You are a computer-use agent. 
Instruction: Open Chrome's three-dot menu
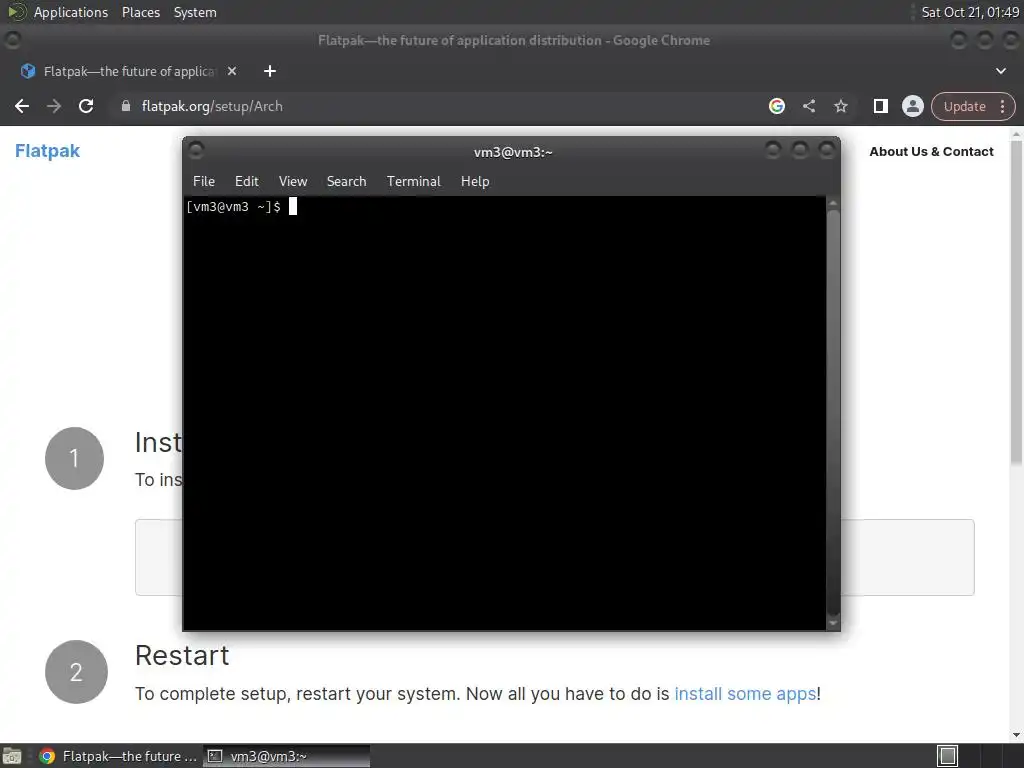click(x=1002, y=106)
